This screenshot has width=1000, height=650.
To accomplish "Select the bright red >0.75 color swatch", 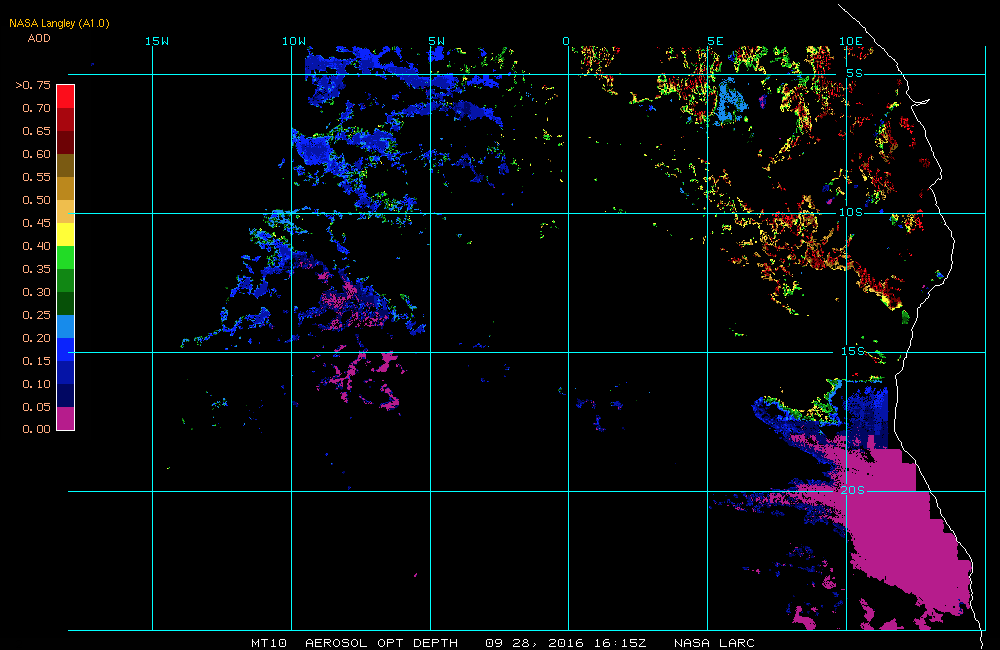I will coord(66,96).
